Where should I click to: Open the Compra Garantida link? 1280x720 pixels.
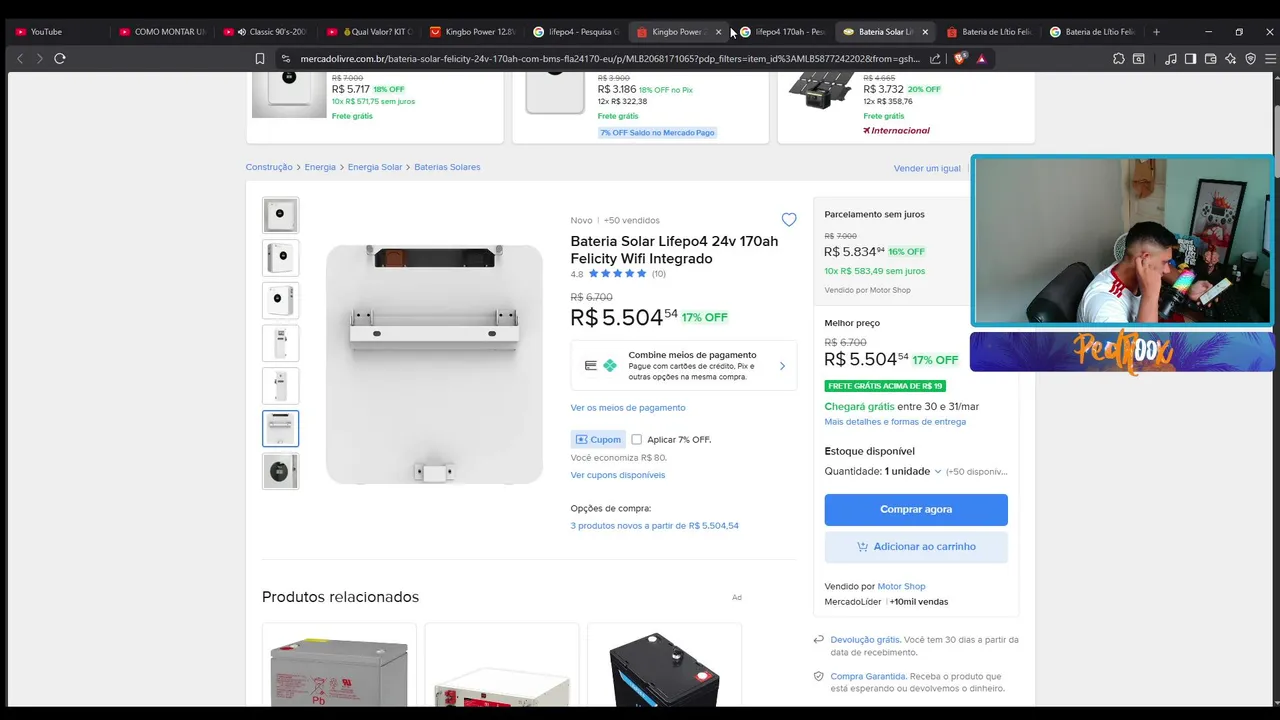[868, 676]
